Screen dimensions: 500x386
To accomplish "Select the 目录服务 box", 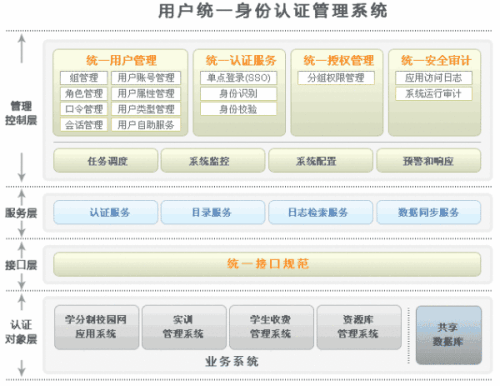I will (213, 212).
